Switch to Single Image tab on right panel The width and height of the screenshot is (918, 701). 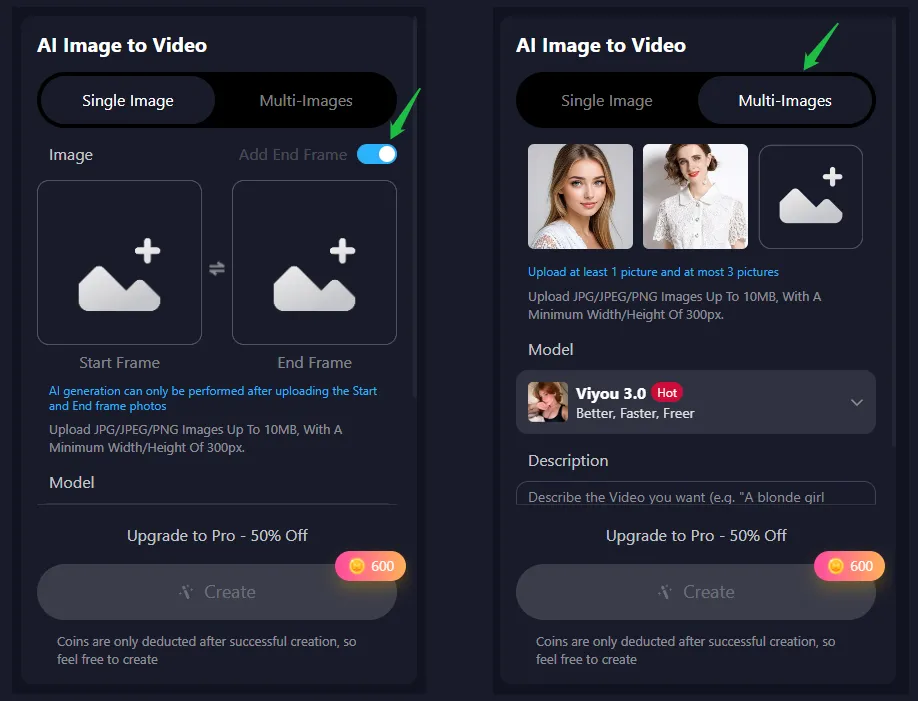(606, 100)
